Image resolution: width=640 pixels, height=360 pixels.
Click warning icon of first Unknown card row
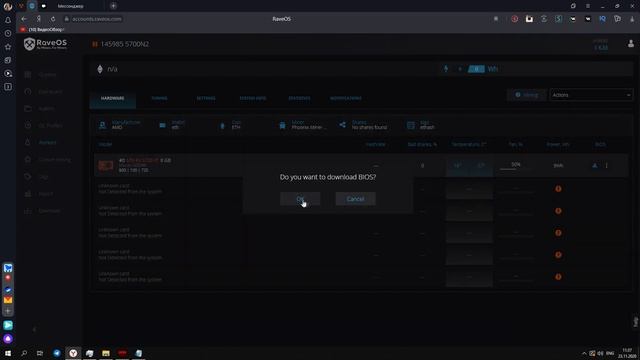coord(558,189)
